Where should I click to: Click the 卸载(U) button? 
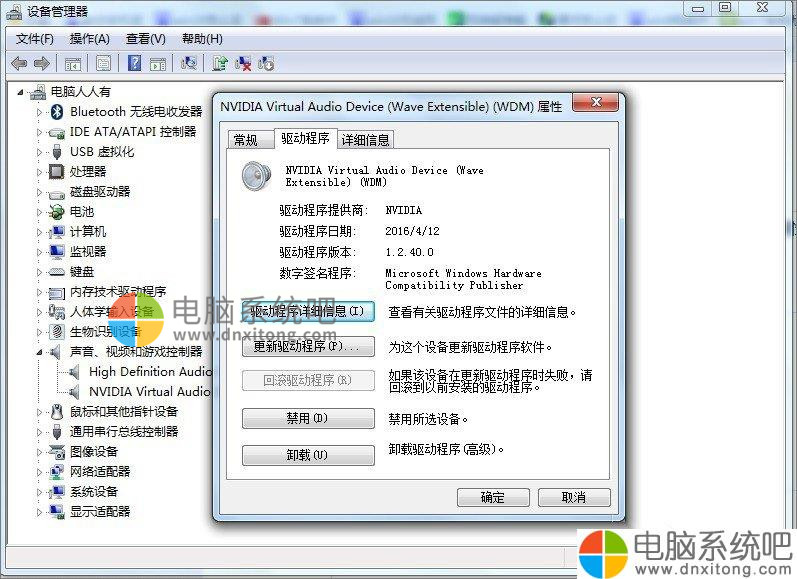coord(308,455)
